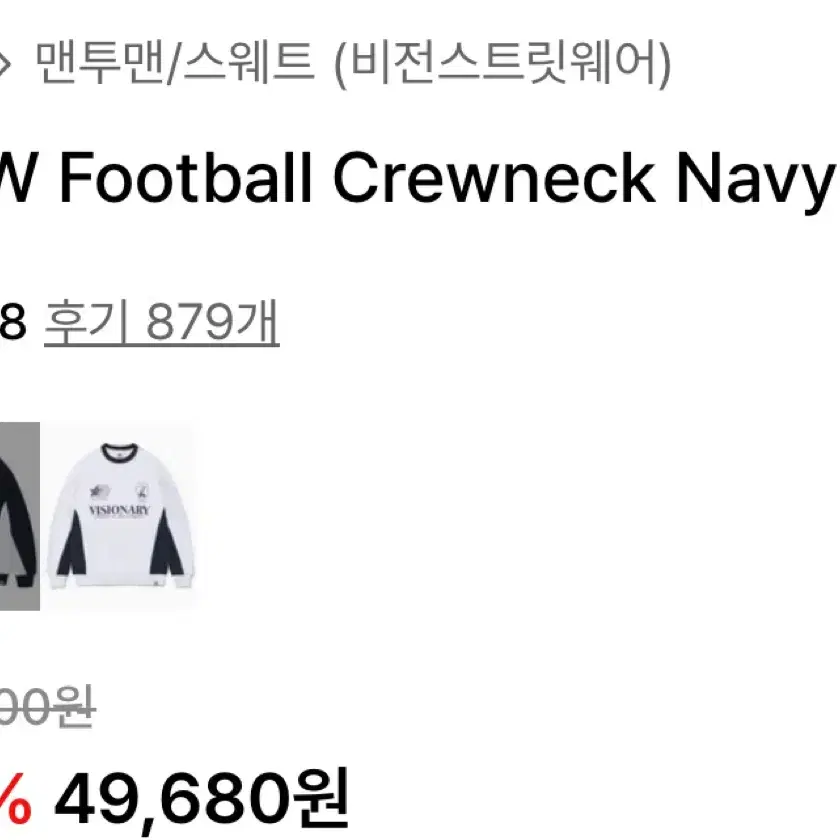
Task: Click the strikethrough original price
Action: tap(47, 707)
